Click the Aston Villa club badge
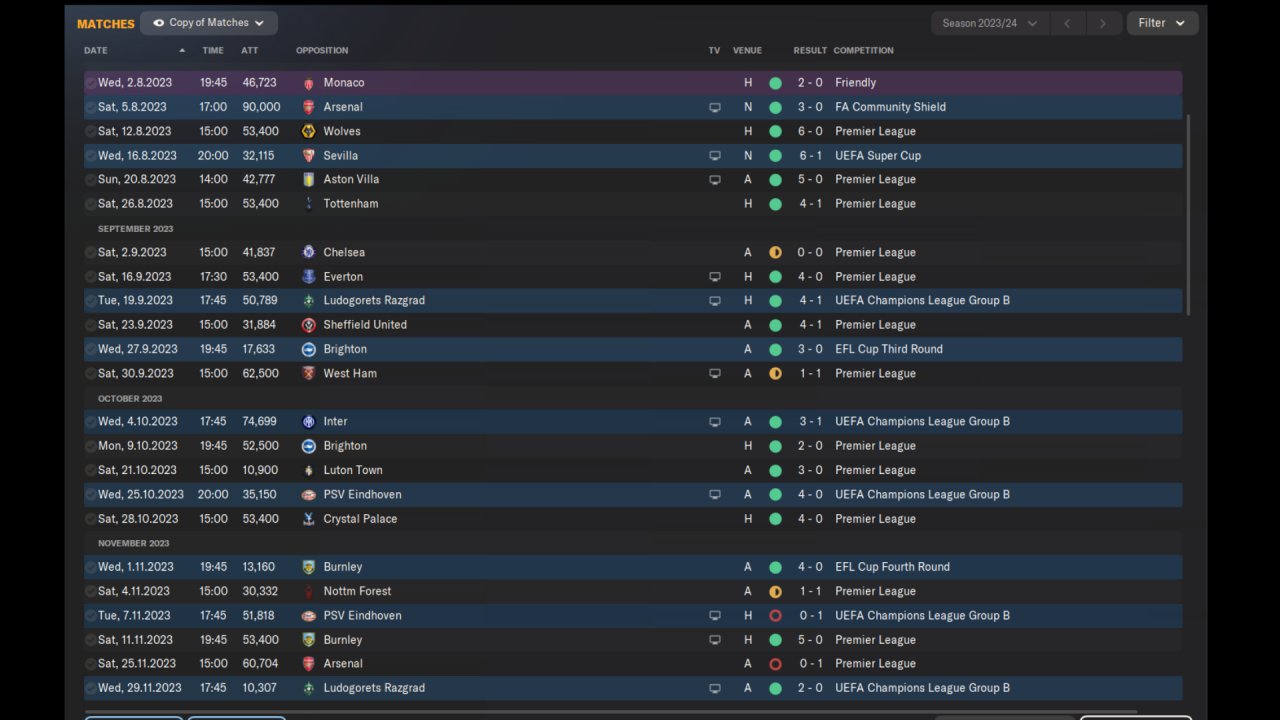The height and width of the screenshot is (720, 1280). coord(308,180)
